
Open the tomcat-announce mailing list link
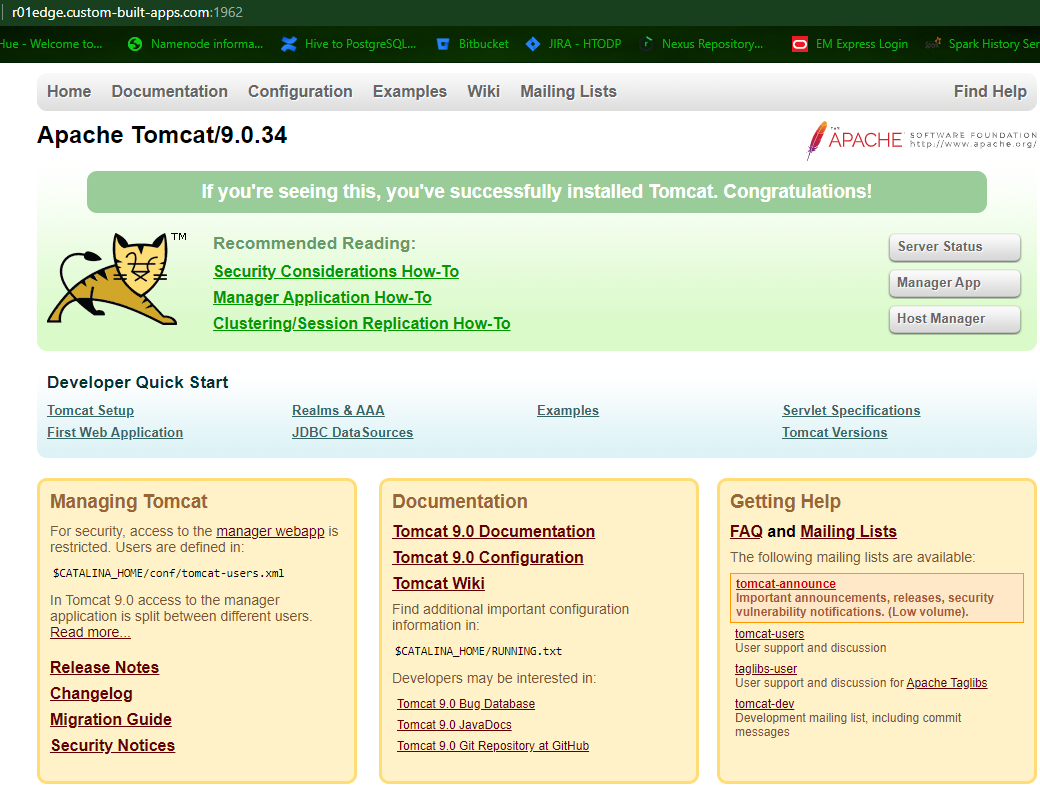coord(785,584)
